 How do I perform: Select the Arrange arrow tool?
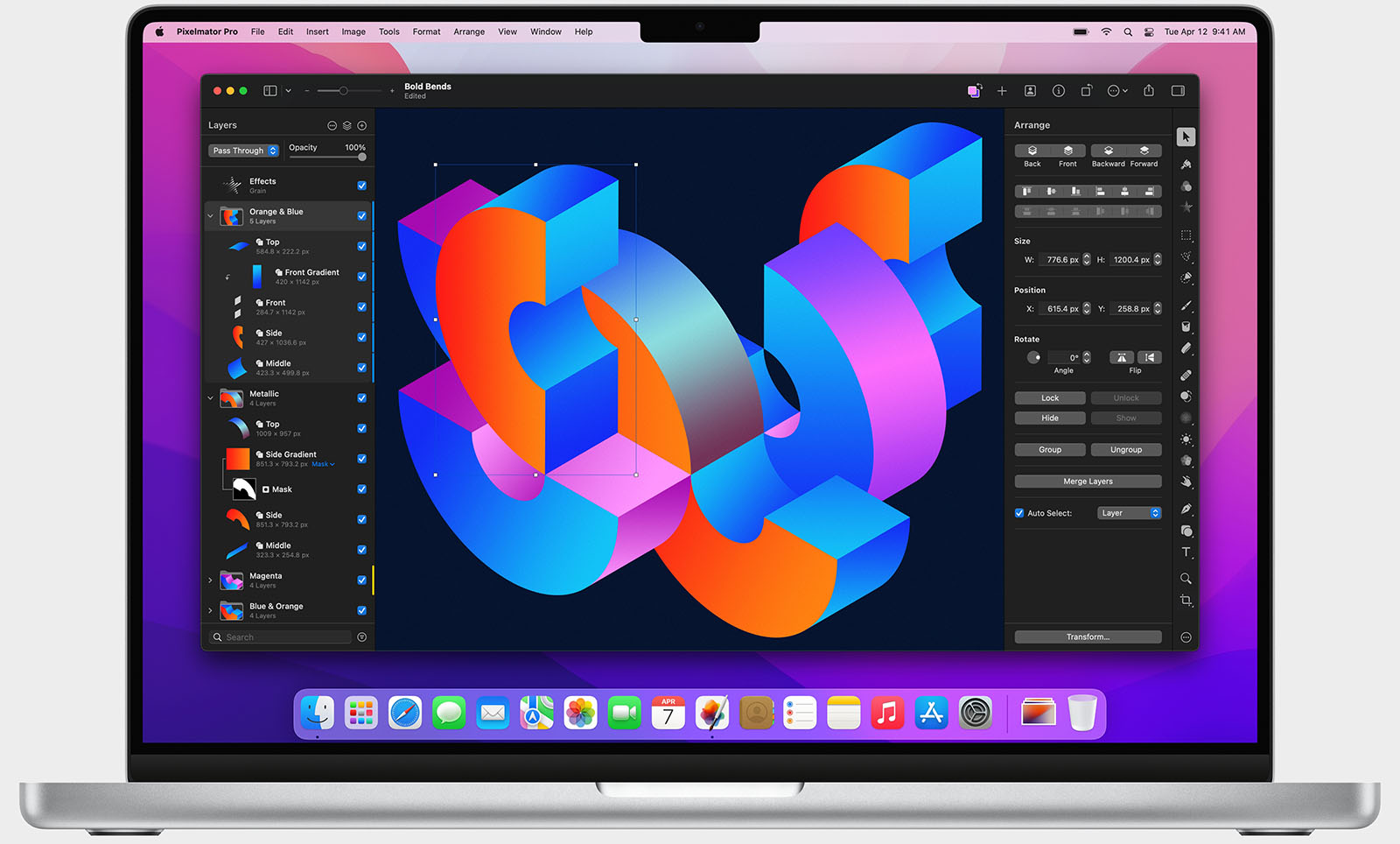pyautogui.click(x=1186, y=137)
